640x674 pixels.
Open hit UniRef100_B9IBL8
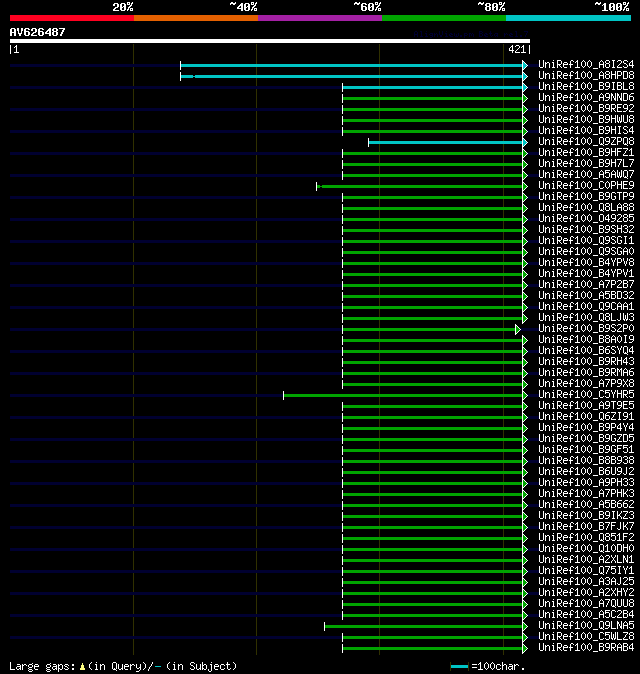click(x=586, y=86)
